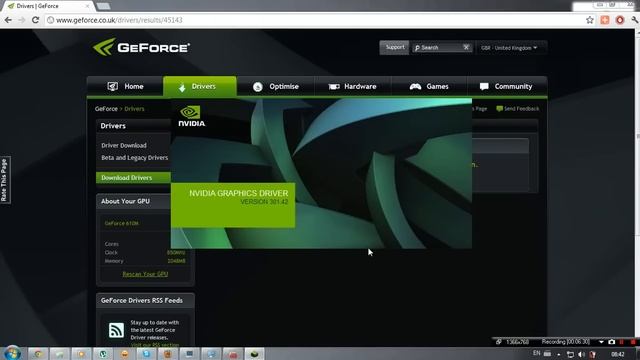640x360 pixels.
Task: Click the NVIDIA logo in splash
Action: pos(191,116)
